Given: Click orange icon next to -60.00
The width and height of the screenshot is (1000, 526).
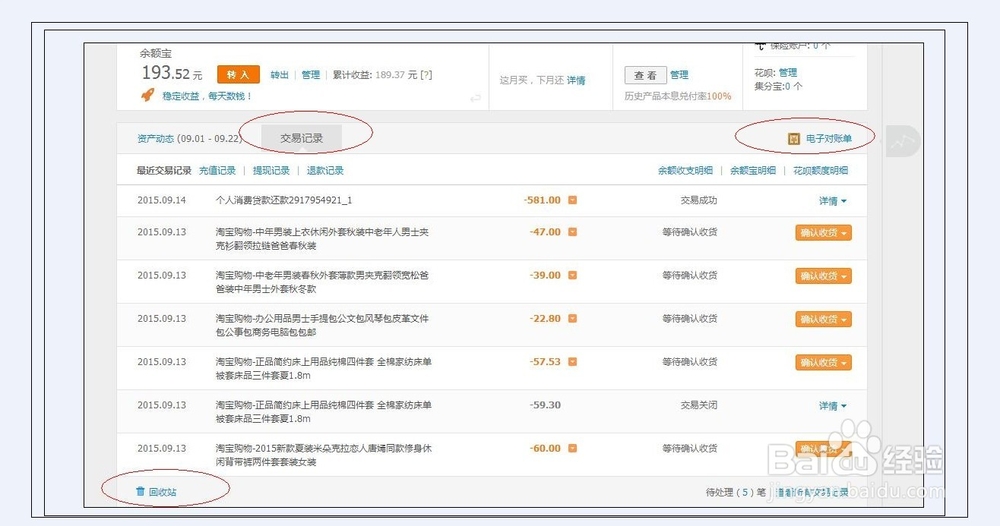Looking at the screenshot, I should pos(573,448).
